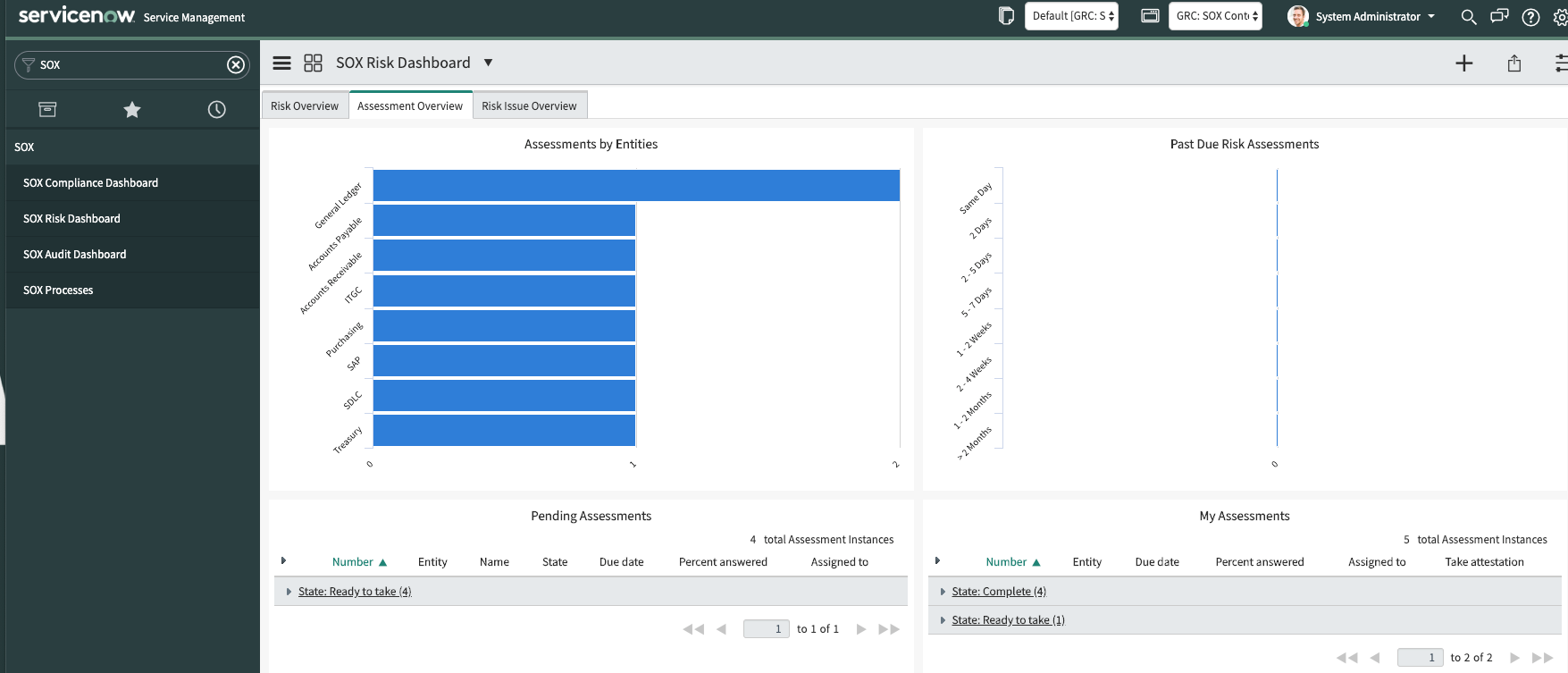Show favorites star list in navigator
1568x673 pixels.
[132, 109]
